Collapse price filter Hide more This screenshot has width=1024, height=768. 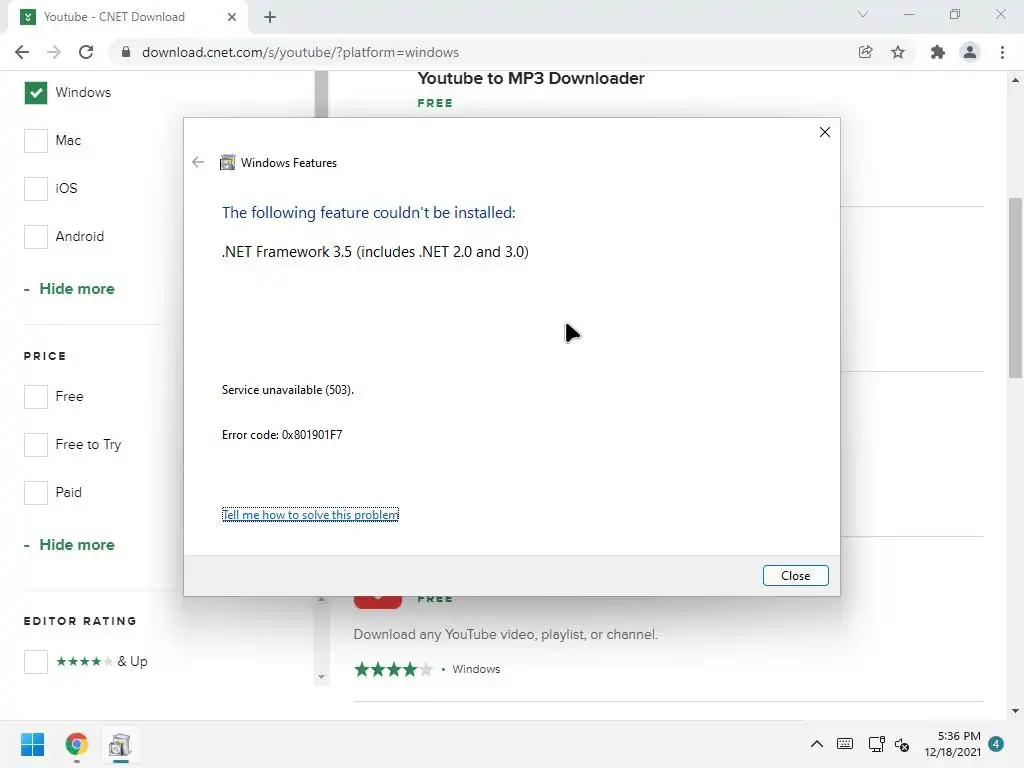[69, 545]
